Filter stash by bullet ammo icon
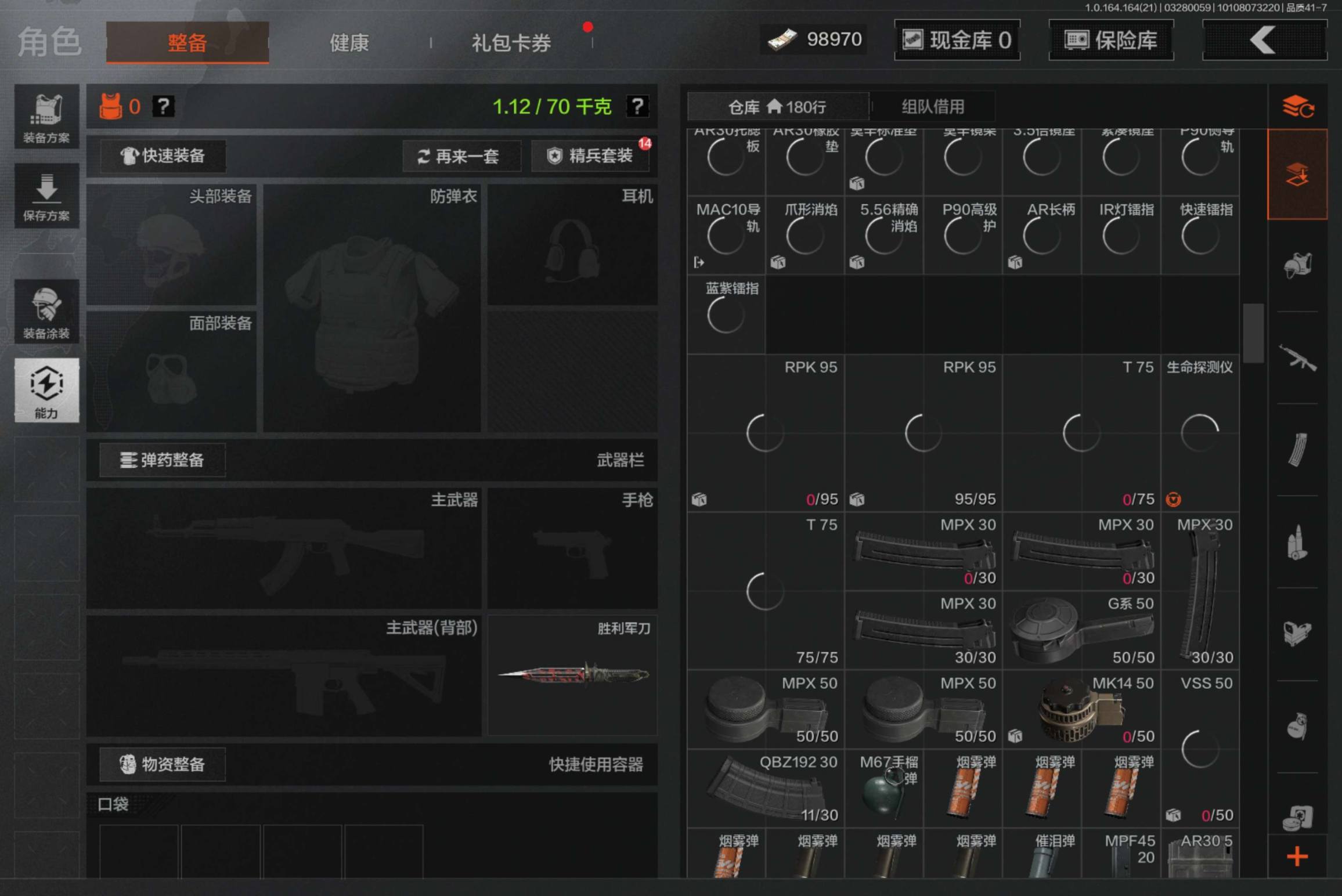Screen dimensions: 1342x896 pos(1297,543)
